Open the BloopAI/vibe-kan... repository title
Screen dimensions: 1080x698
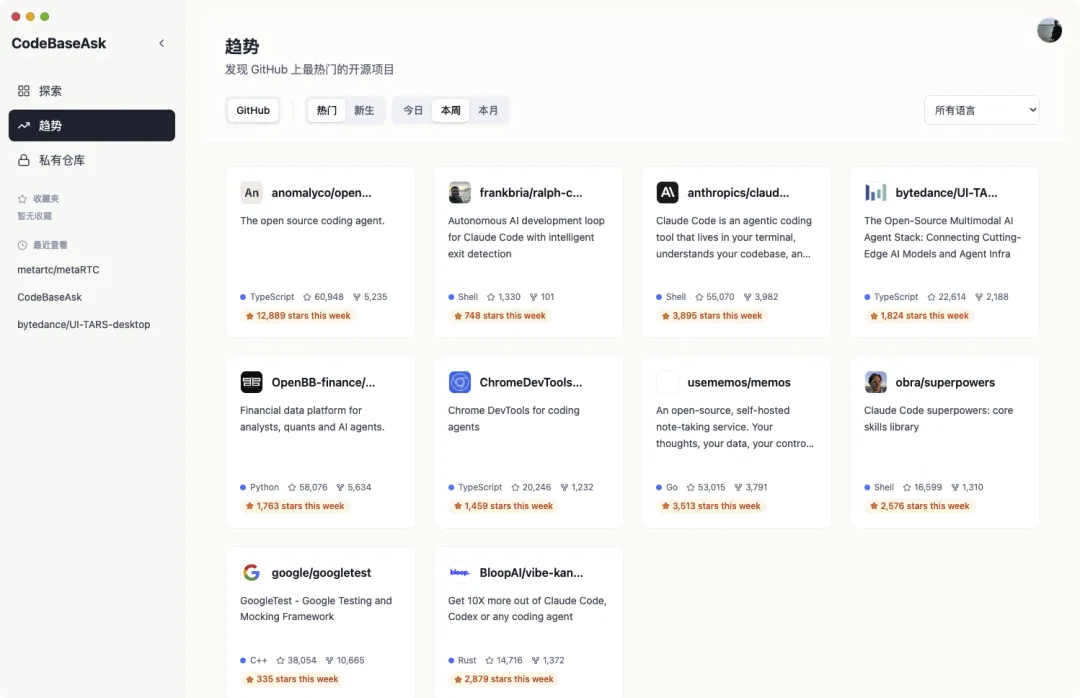(x=531, y=573)
